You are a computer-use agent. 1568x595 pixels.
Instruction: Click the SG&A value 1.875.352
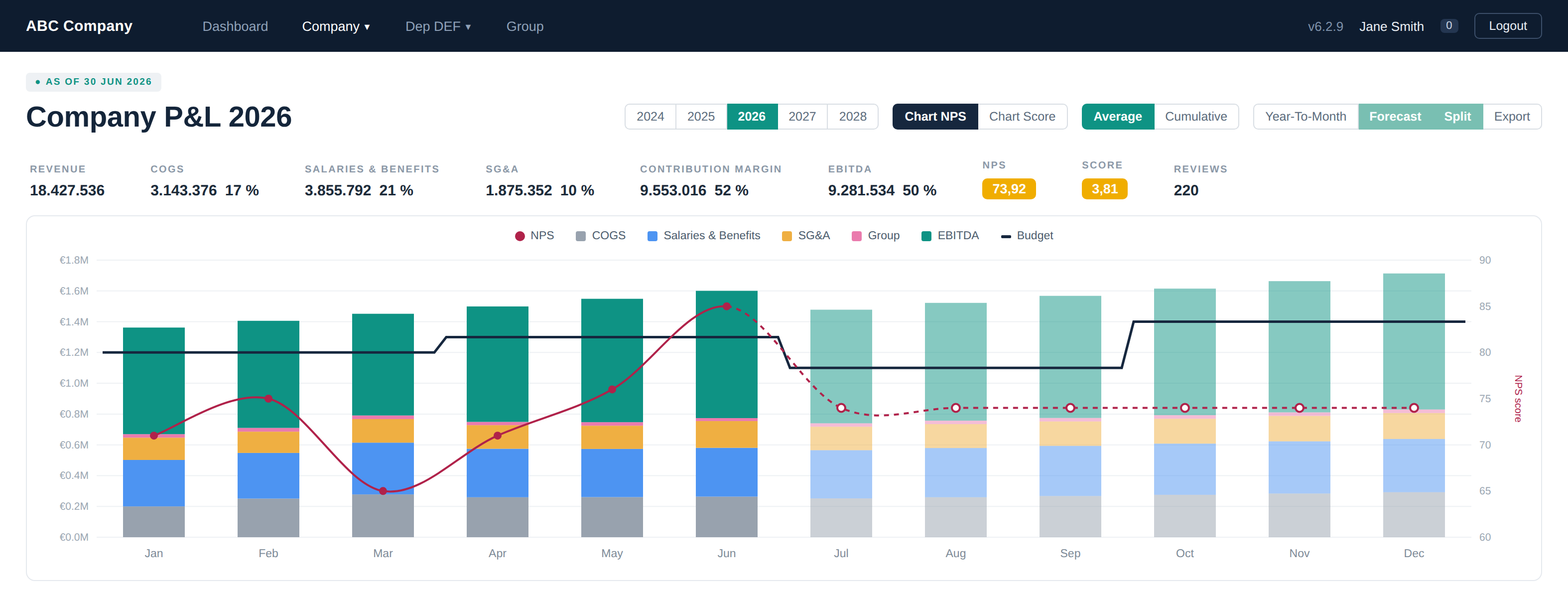pyautogui.click(x=519, y=190)
